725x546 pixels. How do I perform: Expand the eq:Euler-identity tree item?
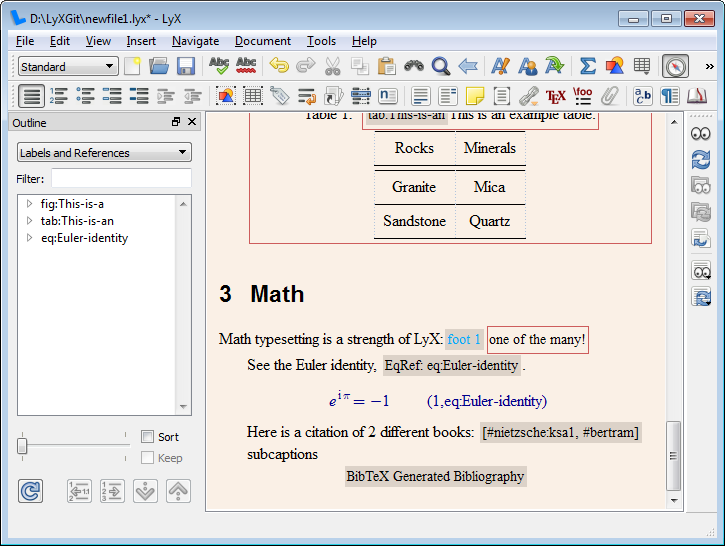click(29, 238)
